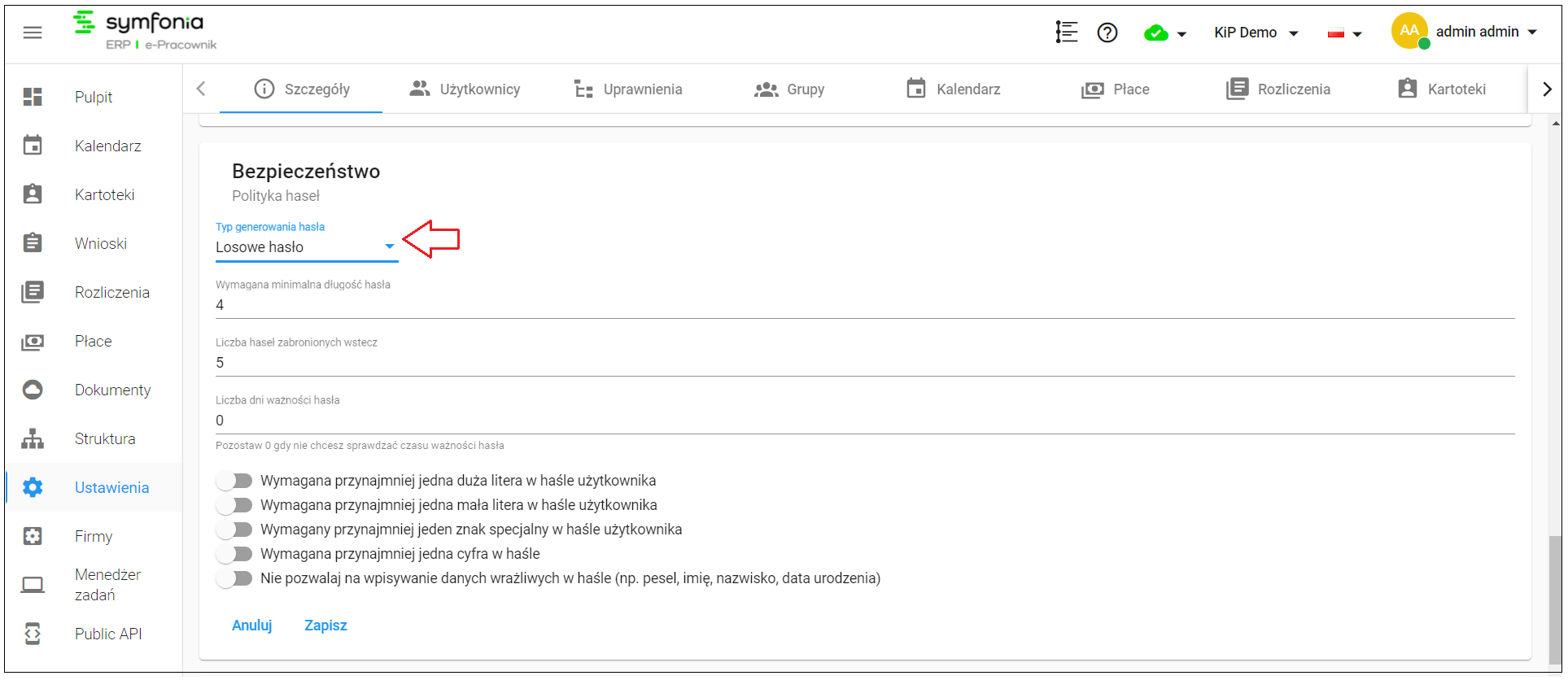Screen dimensions: 1568x680
Task: Click the Ustawienia gear icon in sidebar
Action: click(33, 487)
